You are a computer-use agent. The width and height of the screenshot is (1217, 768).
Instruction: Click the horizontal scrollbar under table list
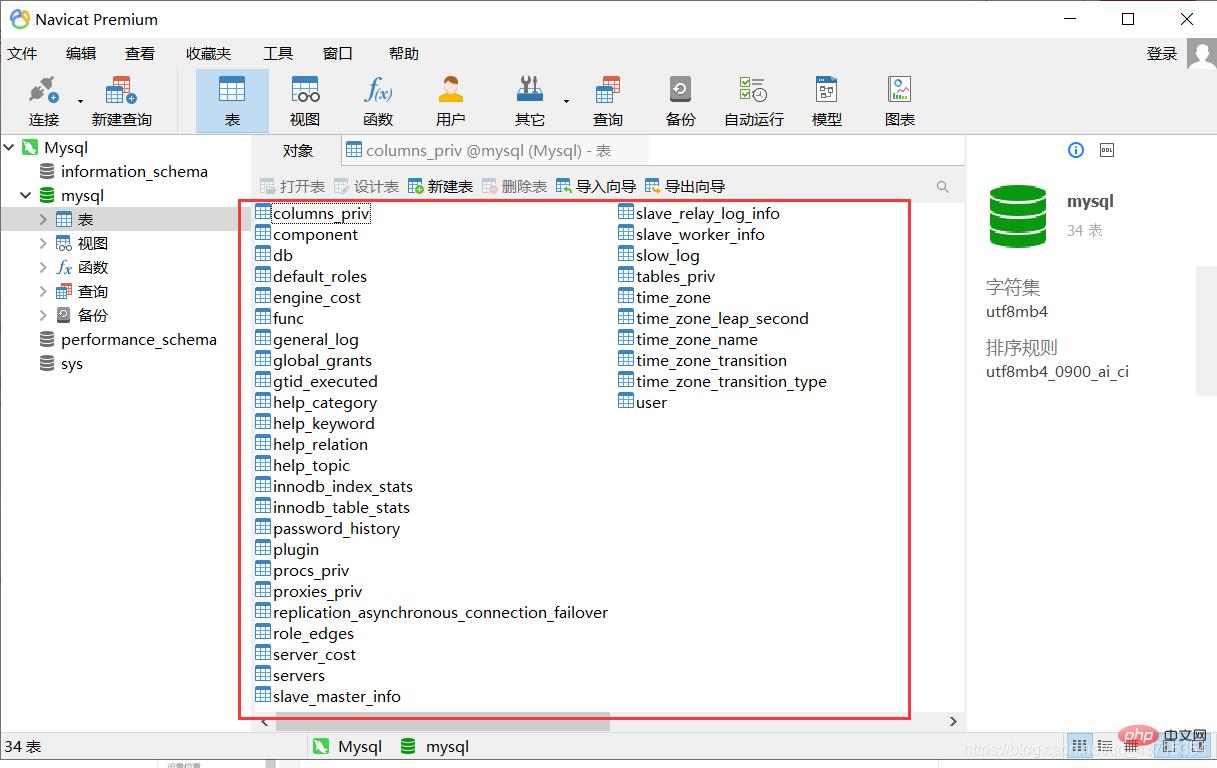430,721
